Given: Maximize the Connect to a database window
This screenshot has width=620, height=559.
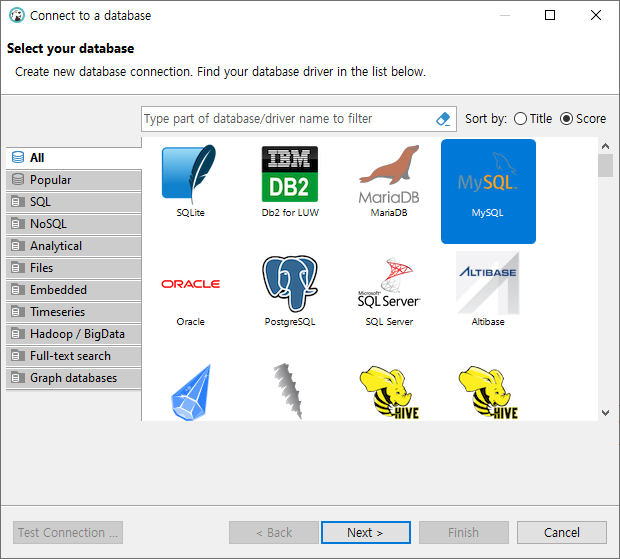Looking at the screenshot, I should pos(550,15).
